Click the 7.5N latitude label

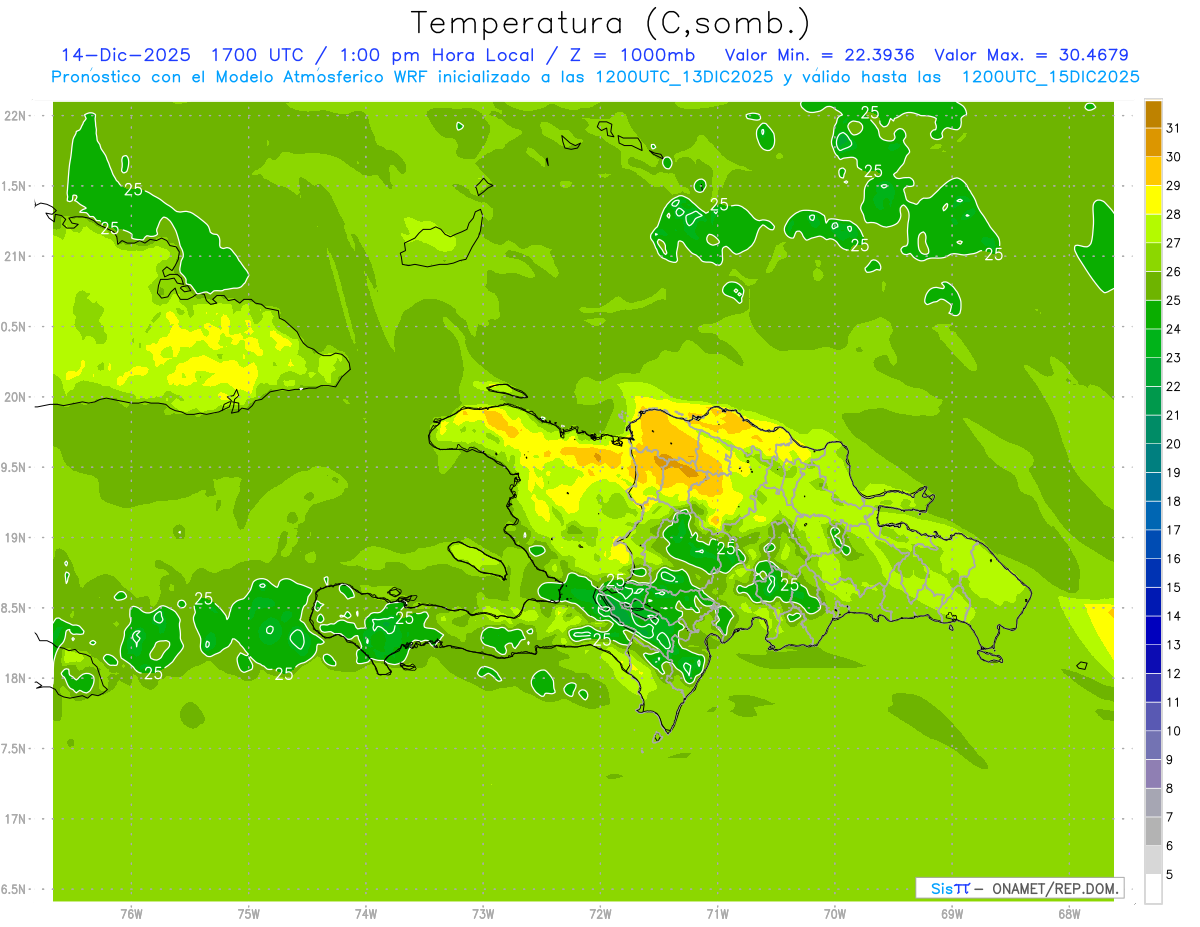[x=15, y=749]
